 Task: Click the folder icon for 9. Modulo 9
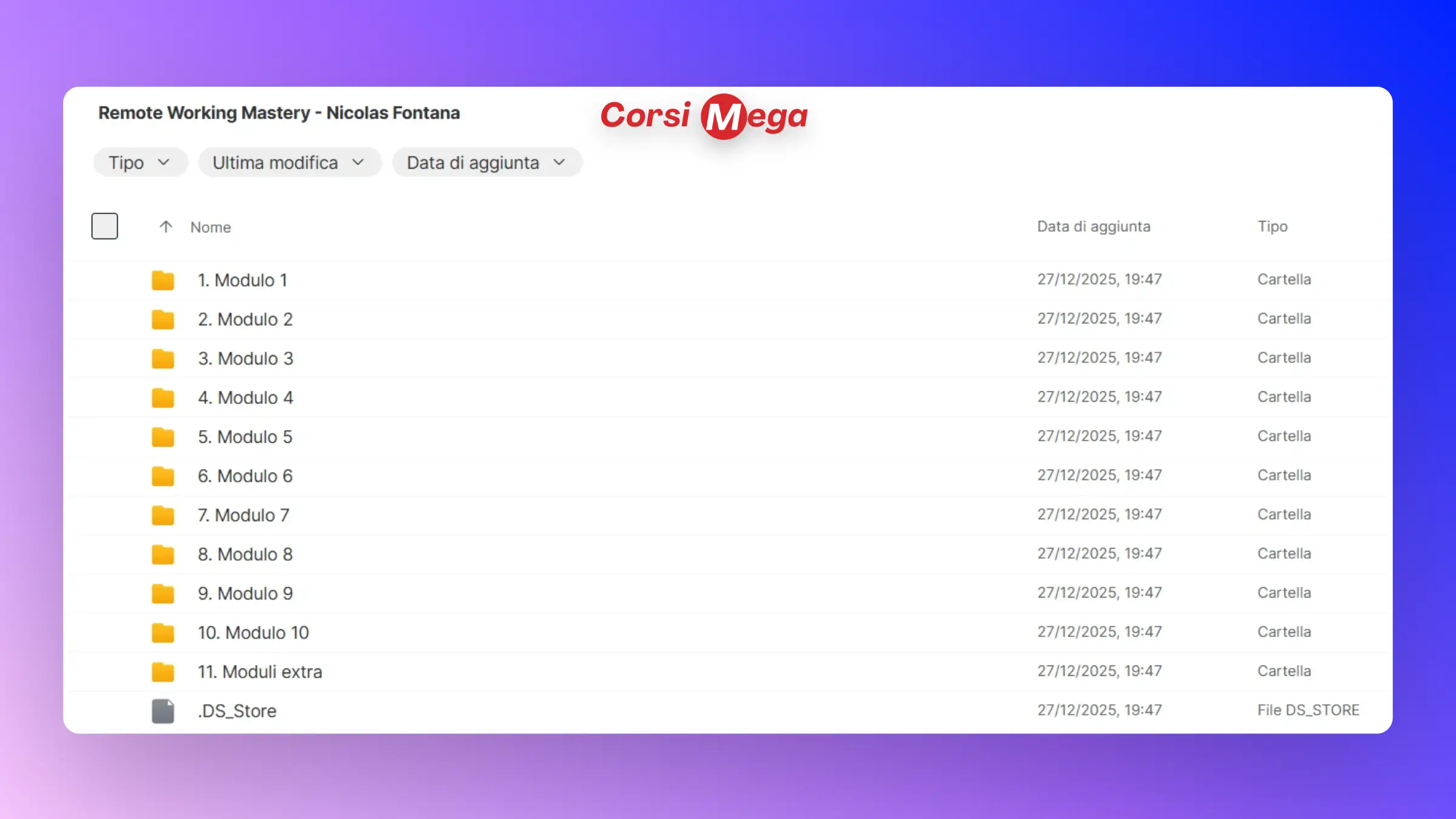point(163,593)
